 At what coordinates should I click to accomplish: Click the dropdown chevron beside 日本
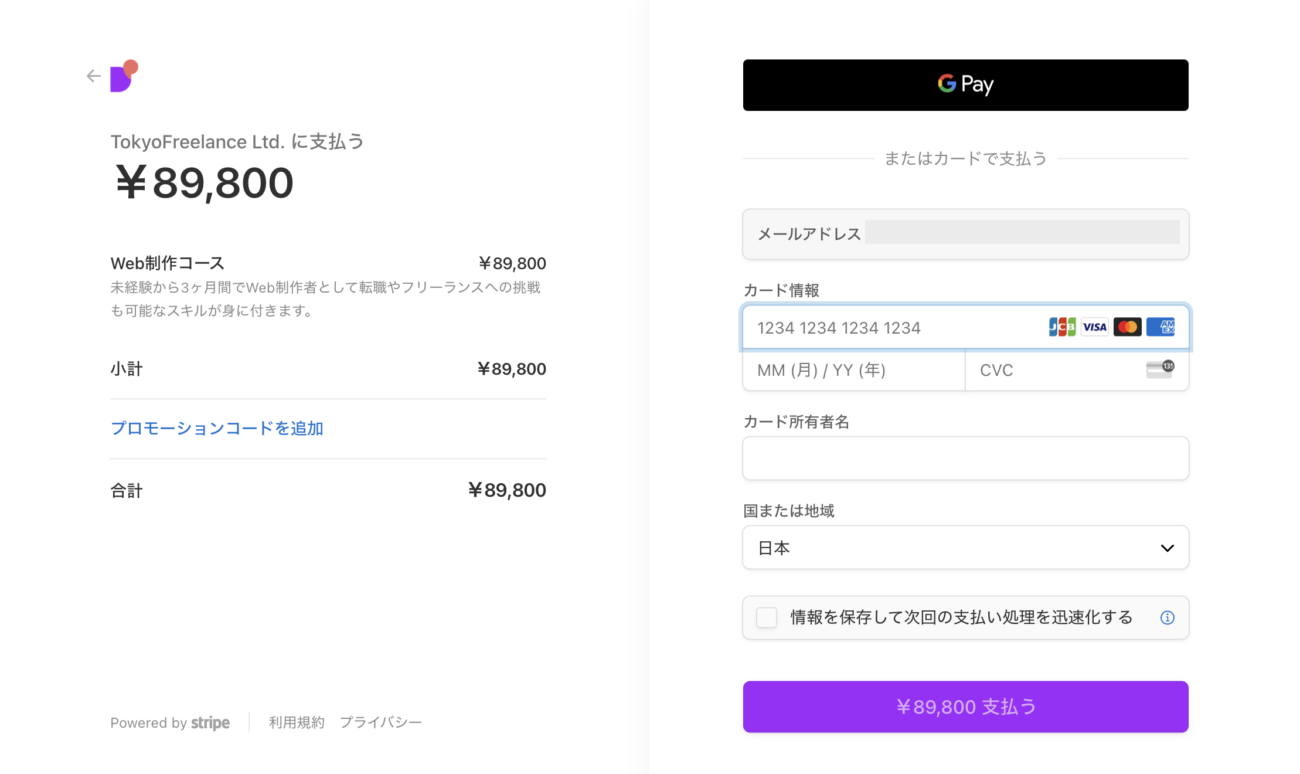coord(1167,548)
